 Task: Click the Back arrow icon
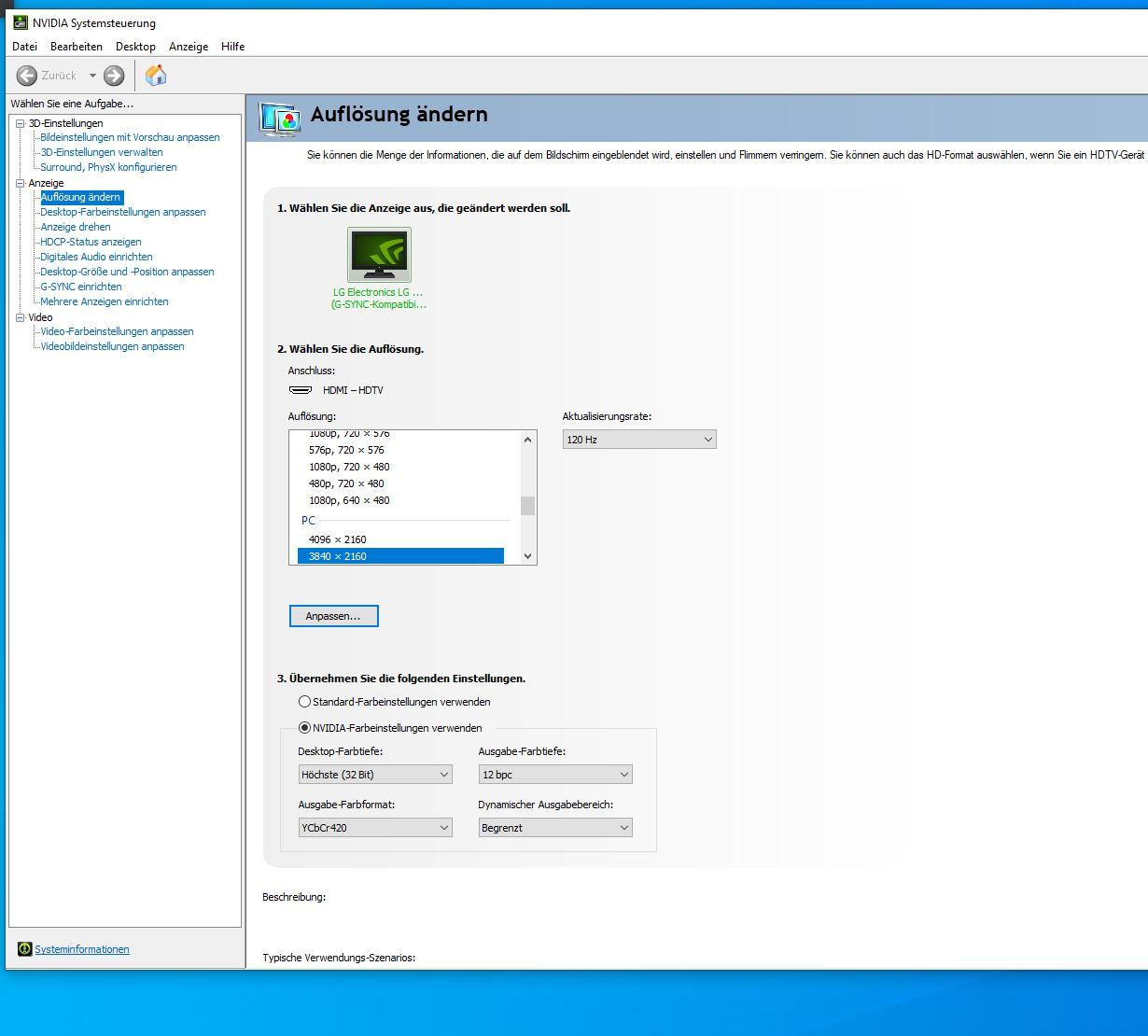coord(27,76)
